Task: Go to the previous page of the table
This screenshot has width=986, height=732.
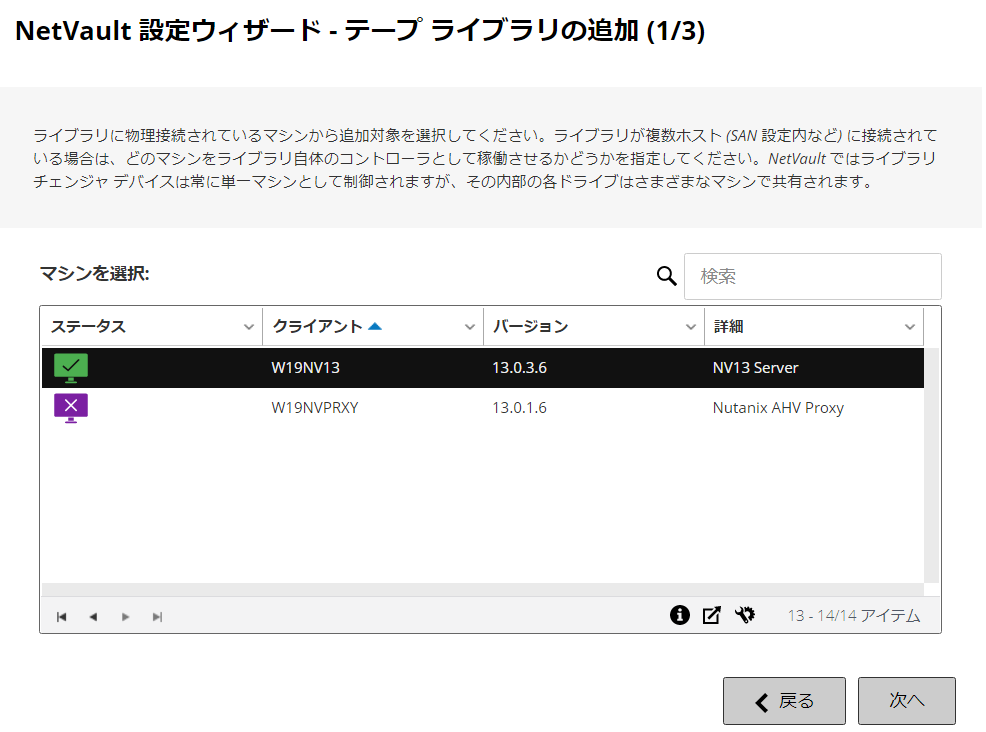Action: [x=93, y=617]
